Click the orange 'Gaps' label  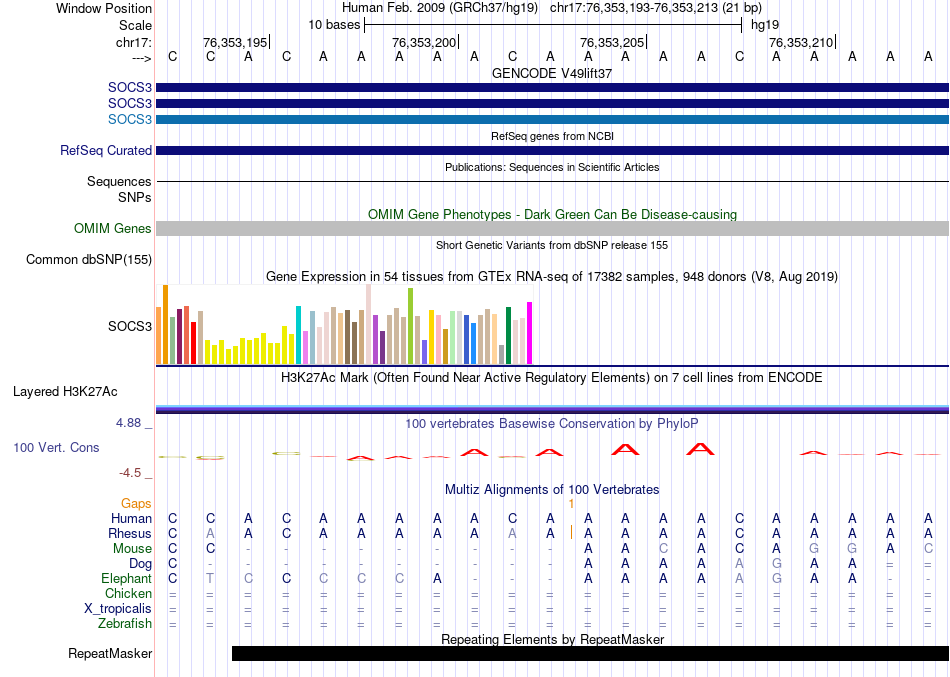coord(136,504)
